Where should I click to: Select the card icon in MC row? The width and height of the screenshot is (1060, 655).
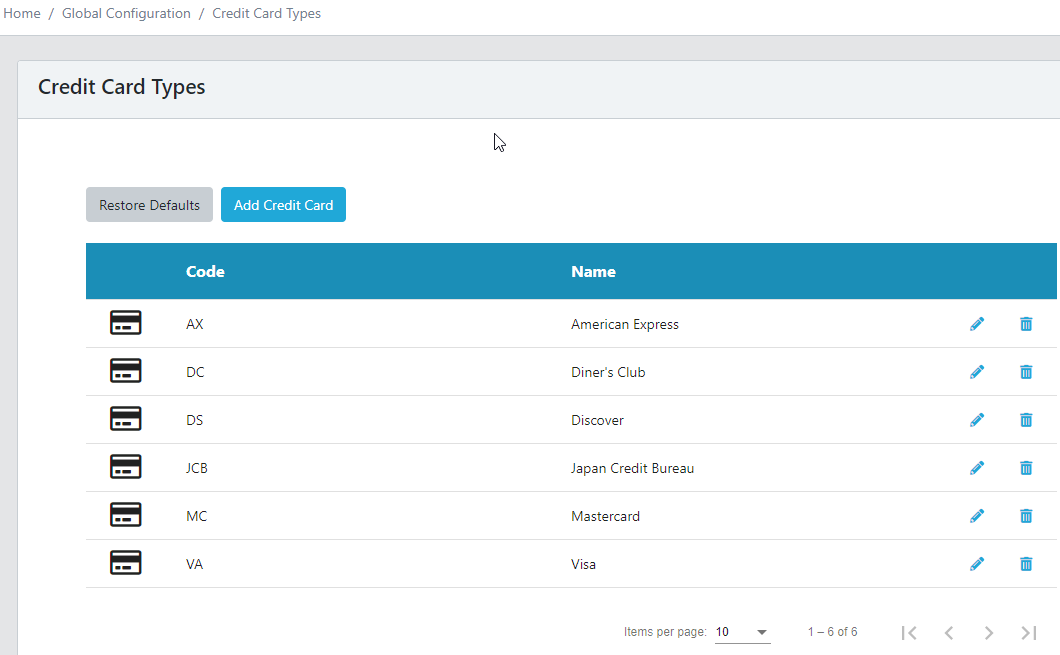125,515
